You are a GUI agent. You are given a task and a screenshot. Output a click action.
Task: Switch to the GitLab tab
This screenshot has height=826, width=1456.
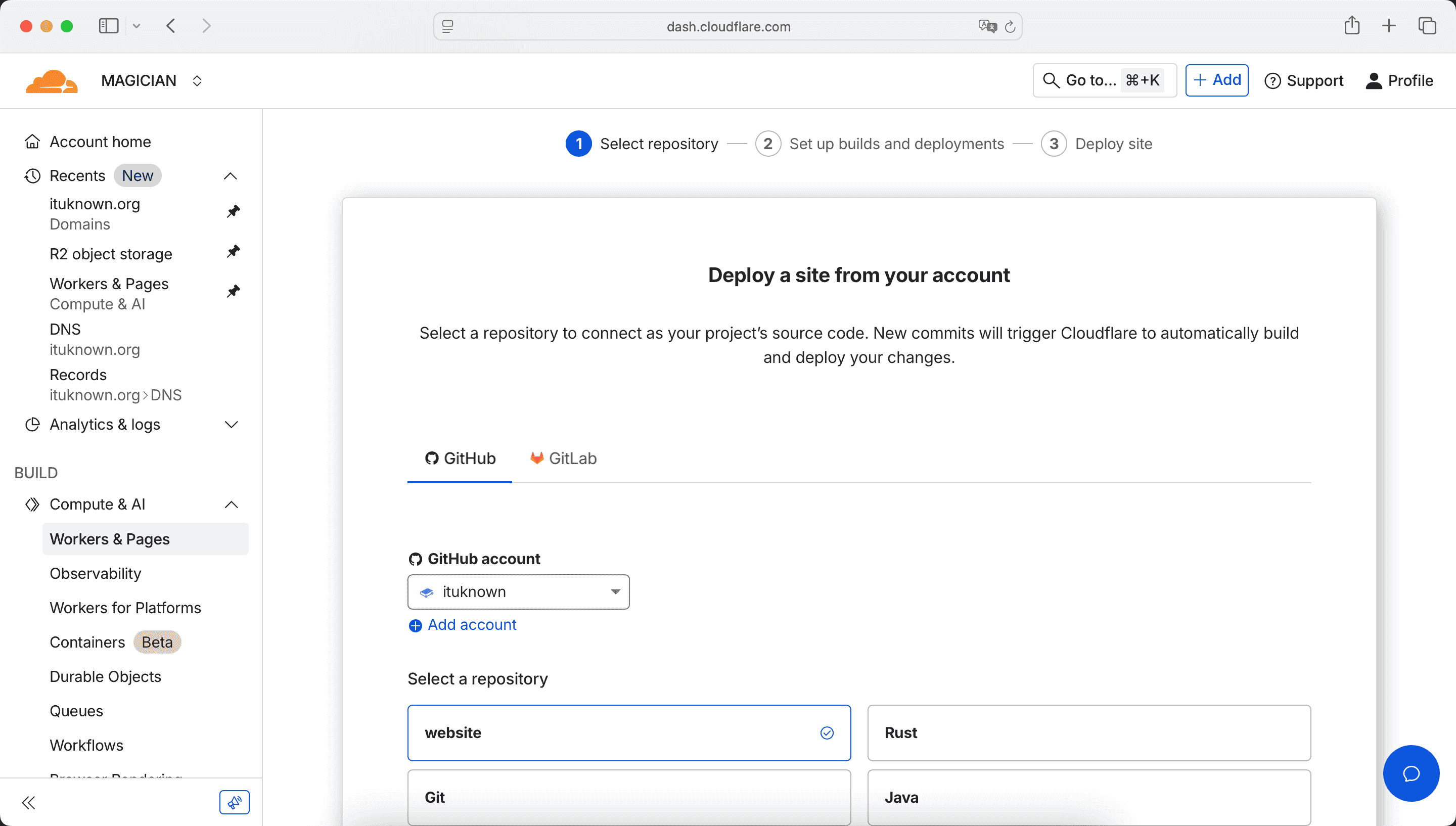point(563,458)
